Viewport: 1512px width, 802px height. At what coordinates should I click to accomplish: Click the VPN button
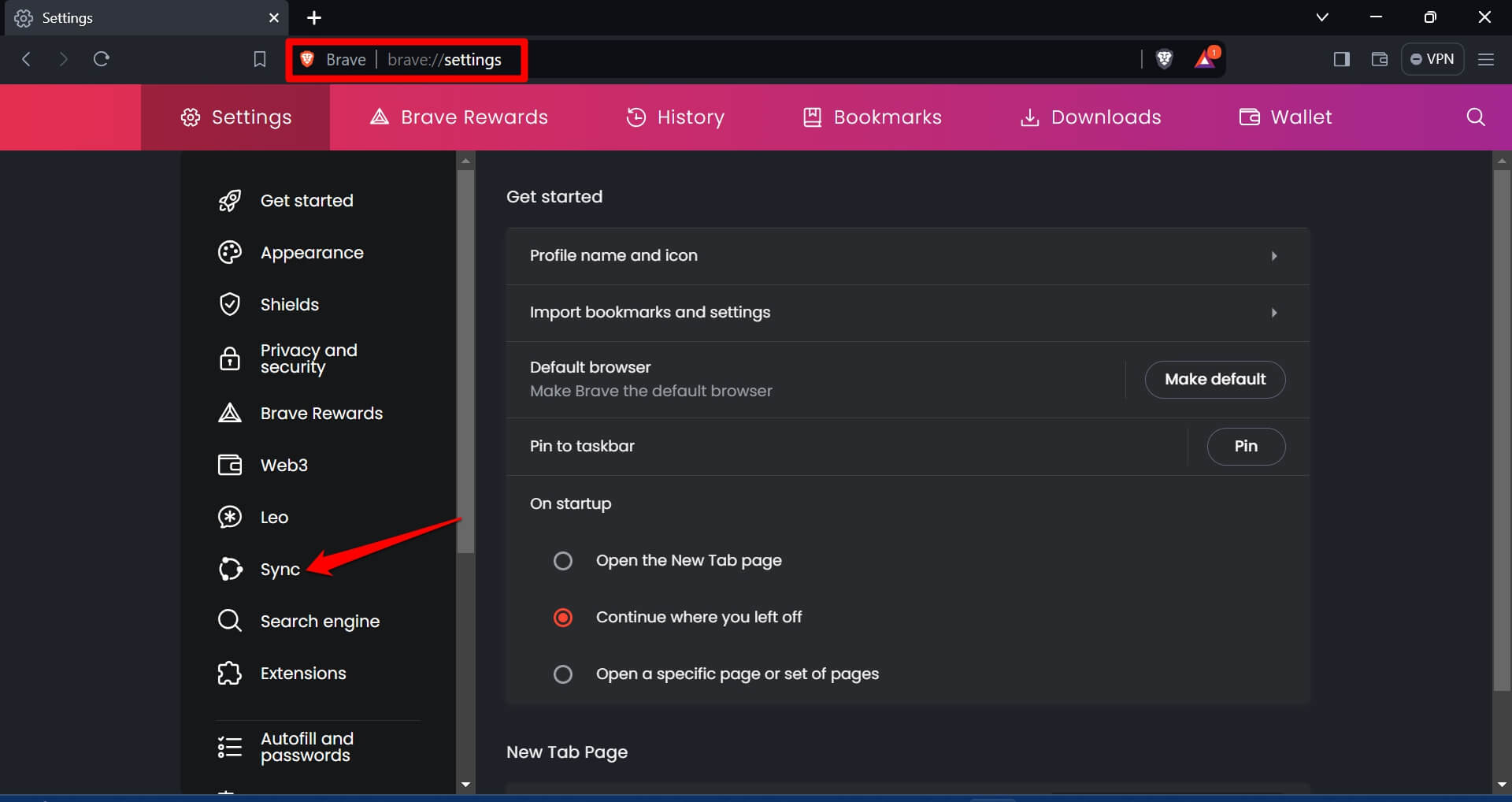click(x=1432, y=59)
